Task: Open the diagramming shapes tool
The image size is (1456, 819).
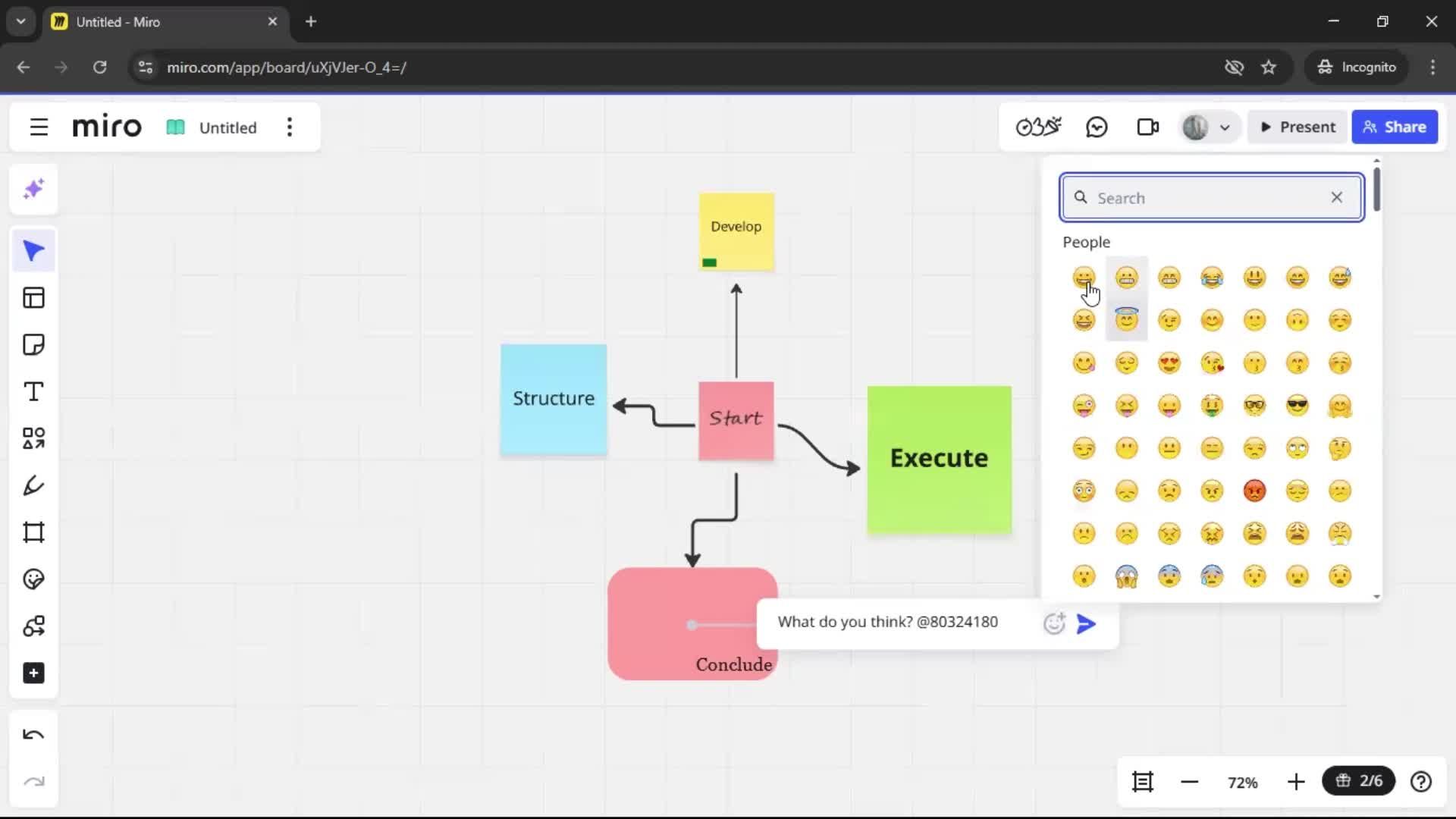Action: [33, 626]
